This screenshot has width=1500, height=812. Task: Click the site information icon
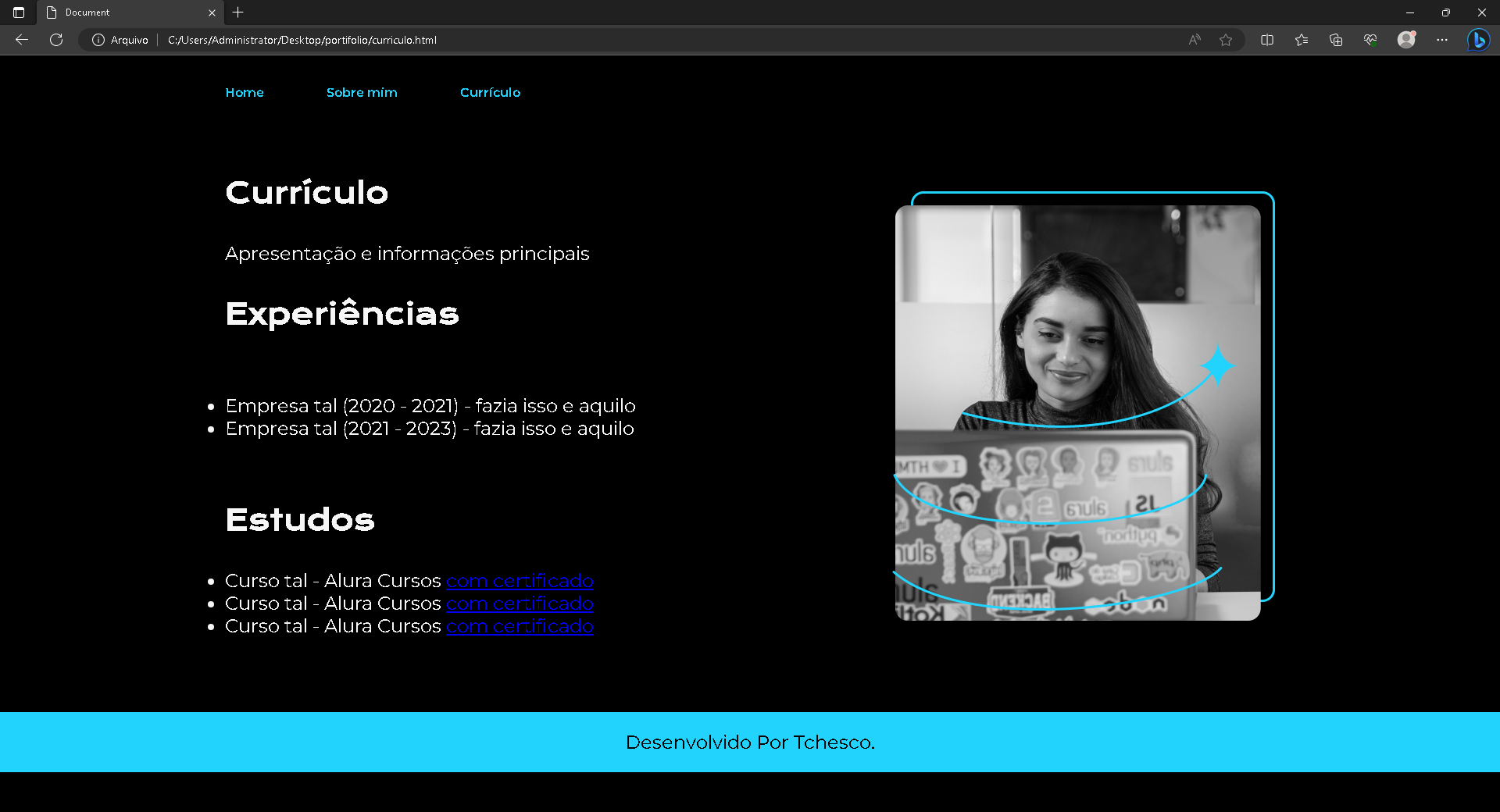[98, 40]
